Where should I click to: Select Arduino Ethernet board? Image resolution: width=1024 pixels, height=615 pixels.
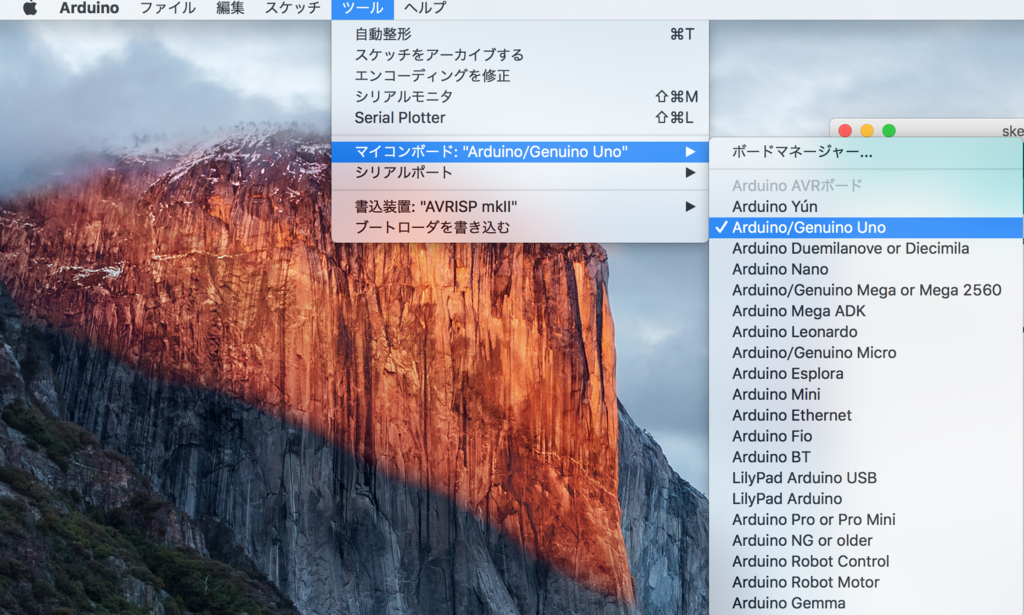[x=866, y=415]
